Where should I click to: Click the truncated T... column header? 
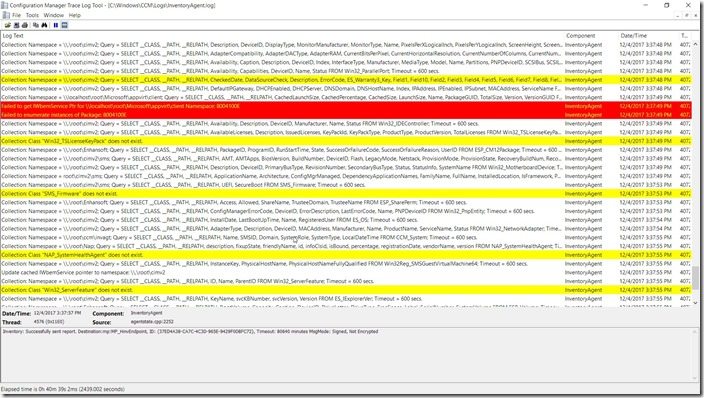click(x=685, y=35)
